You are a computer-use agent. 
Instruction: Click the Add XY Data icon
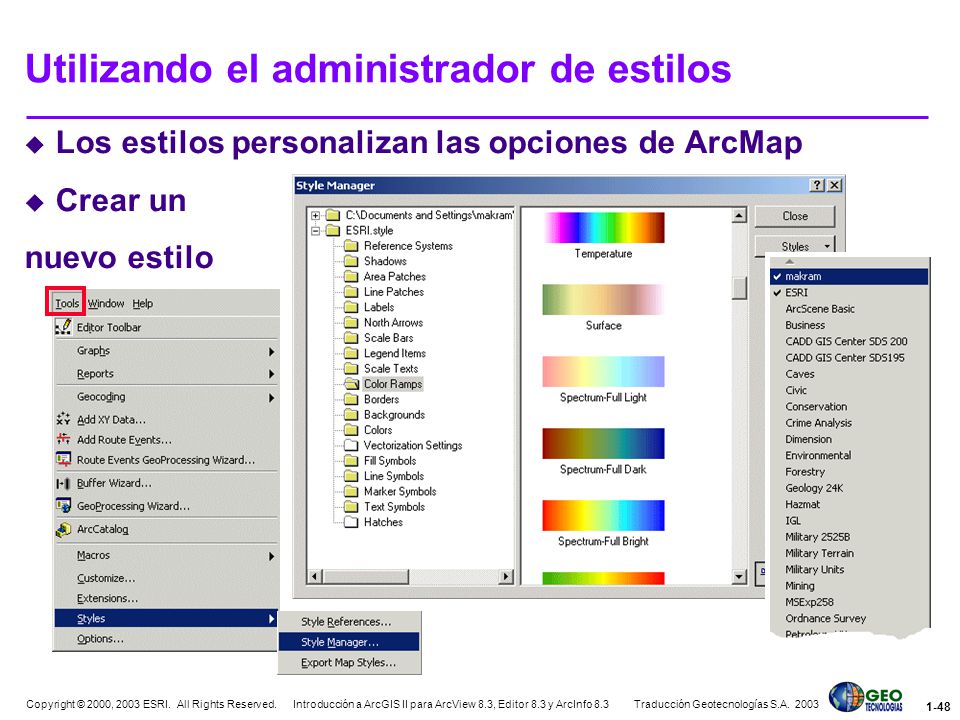pos(63,419)
